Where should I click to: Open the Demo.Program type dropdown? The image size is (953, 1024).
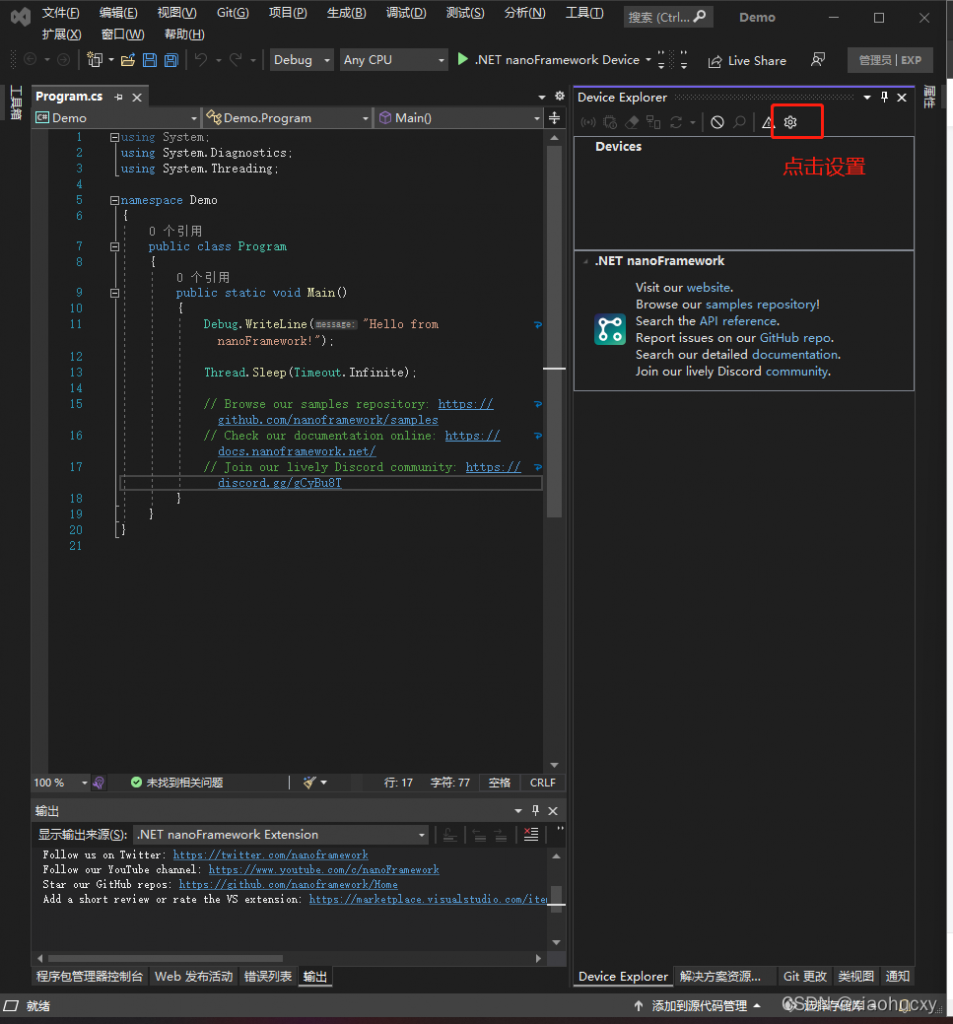coord(287,118)
